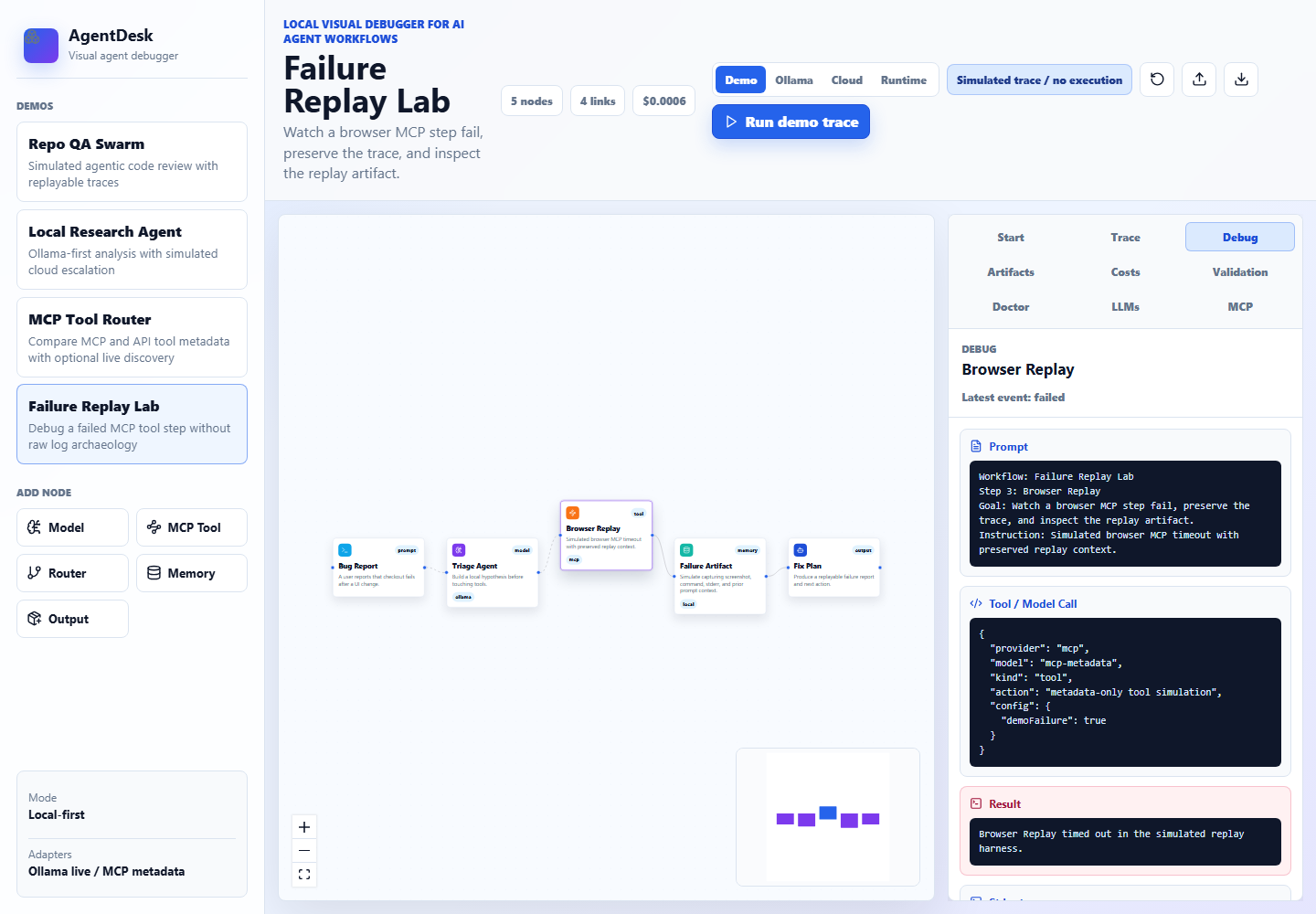Select the Failure Artifact node on canvas
1316x914 pixels.
(720, 576)
